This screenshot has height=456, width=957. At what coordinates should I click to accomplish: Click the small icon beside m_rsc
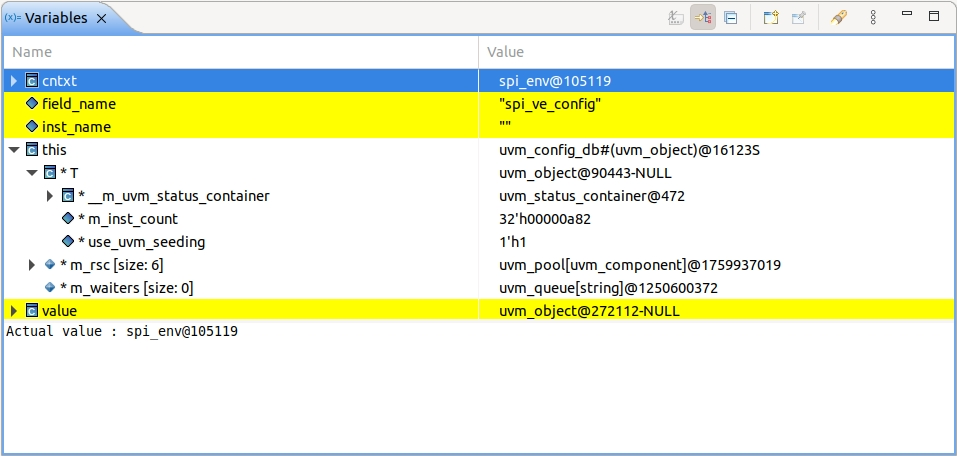click(x=50, y=264)
